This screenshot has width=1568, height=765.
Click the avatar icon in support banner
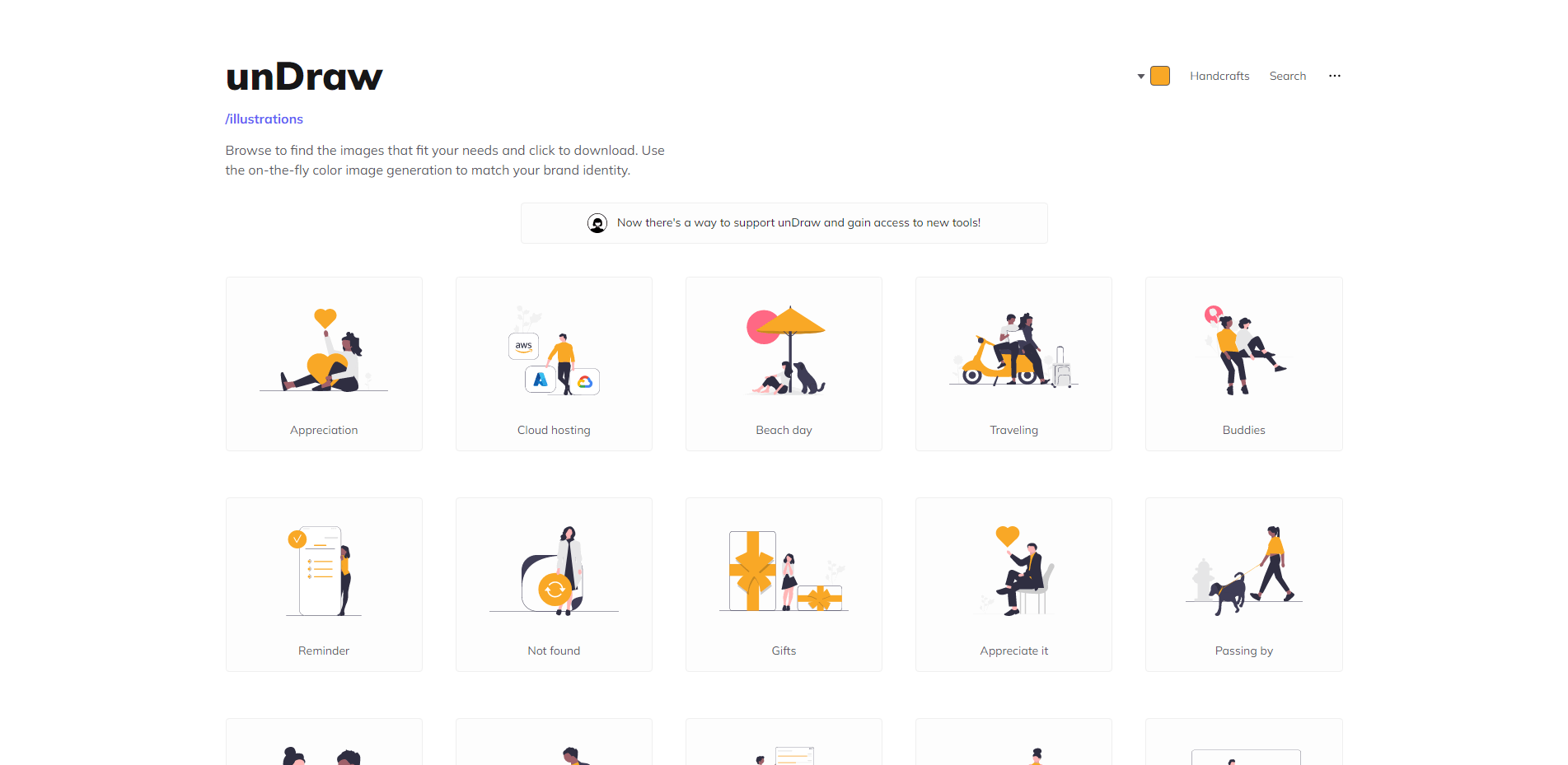coord(597,223)
